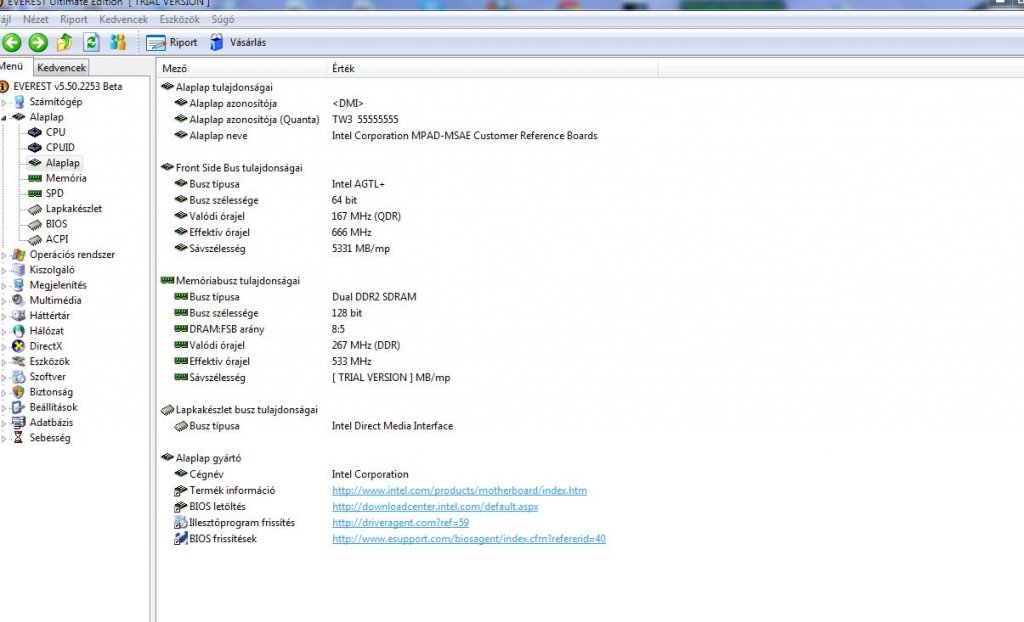Select the Memória icon in the tree
This screenshot has height=622, width=1024.
[x=35, y=178]
